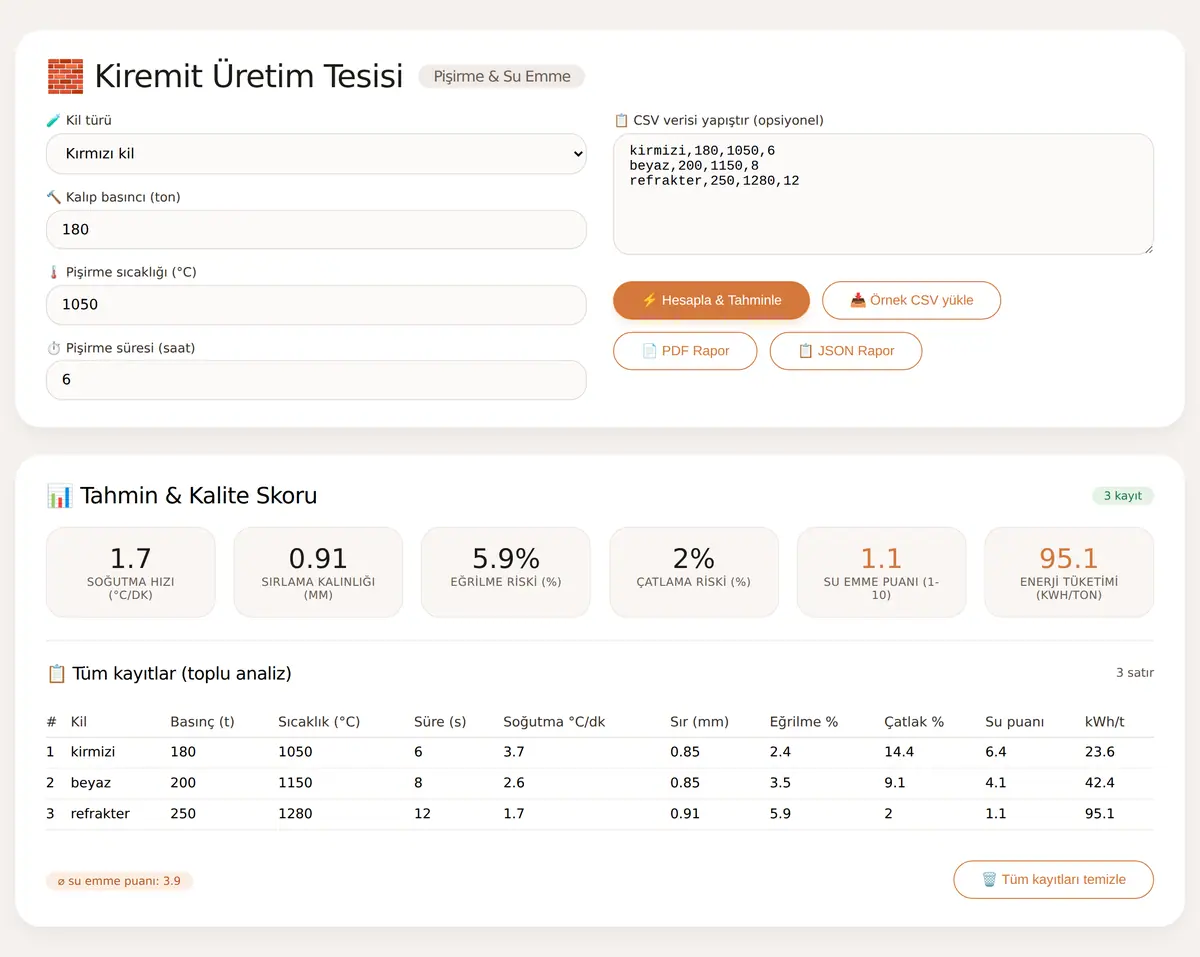Viewport: 1200px width, 957px height.
Task: Click the clipboard icon beside CSV verisi yapıştır
Action: point(621,121)
